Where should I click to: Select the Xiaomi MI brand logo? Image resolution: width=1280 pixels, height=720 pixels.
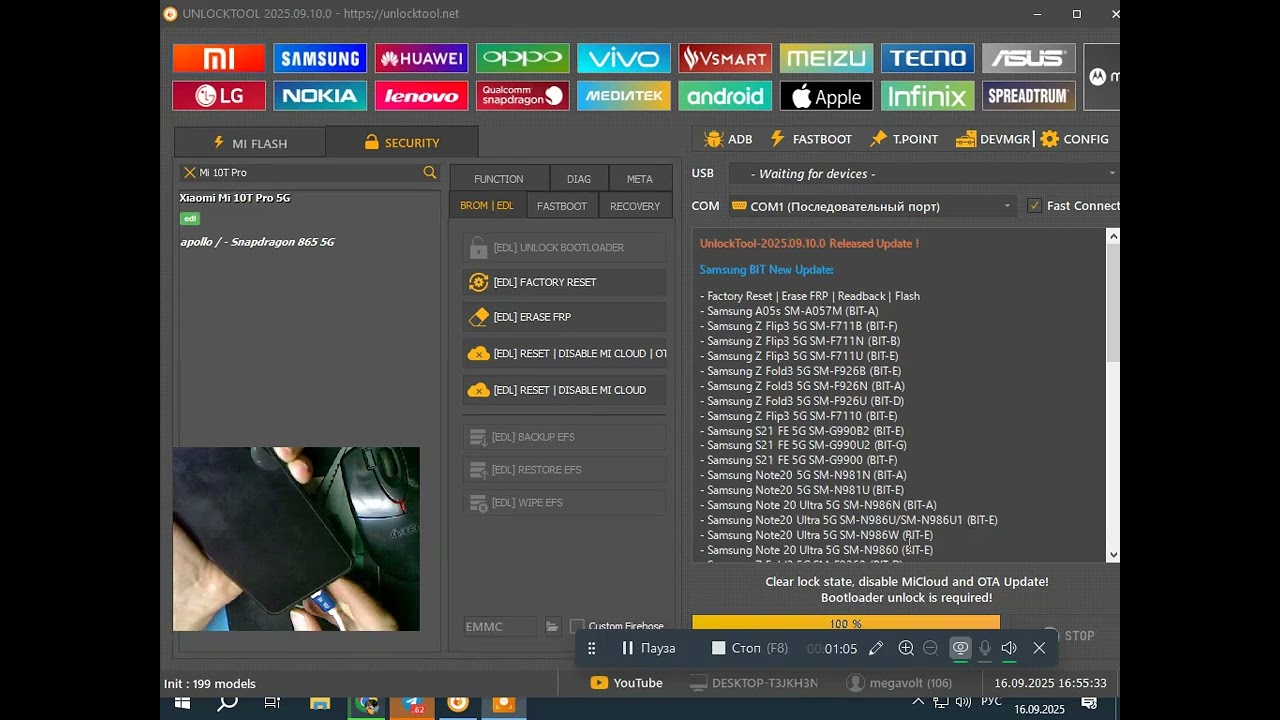tap(219, 58)
